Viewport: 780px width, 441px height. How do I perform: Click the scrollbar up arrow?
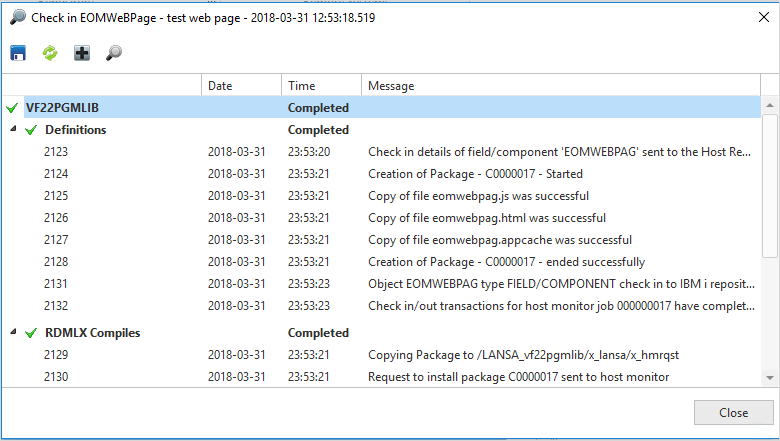(x=770, y=105)
